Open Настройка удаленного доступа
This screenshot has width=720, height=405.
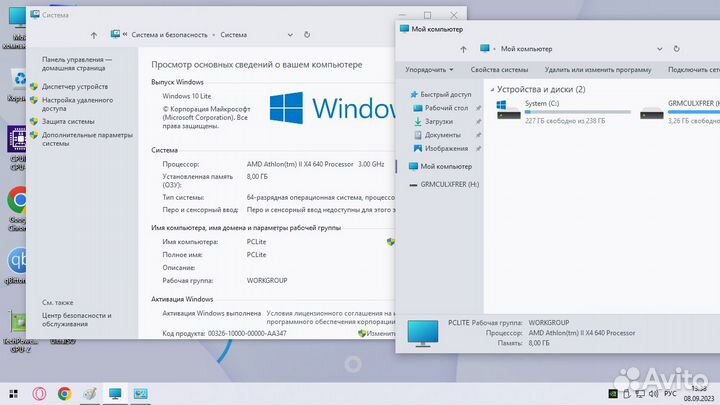point(77,104)
